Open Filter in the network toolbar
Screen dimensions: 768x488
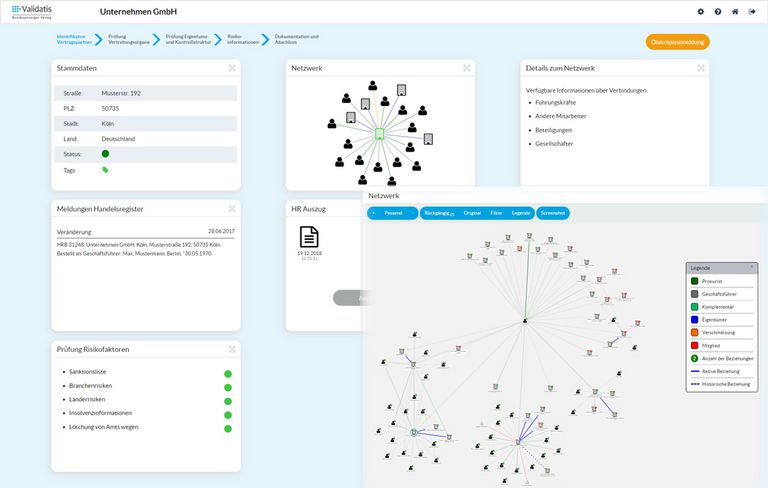coord(496,213)
